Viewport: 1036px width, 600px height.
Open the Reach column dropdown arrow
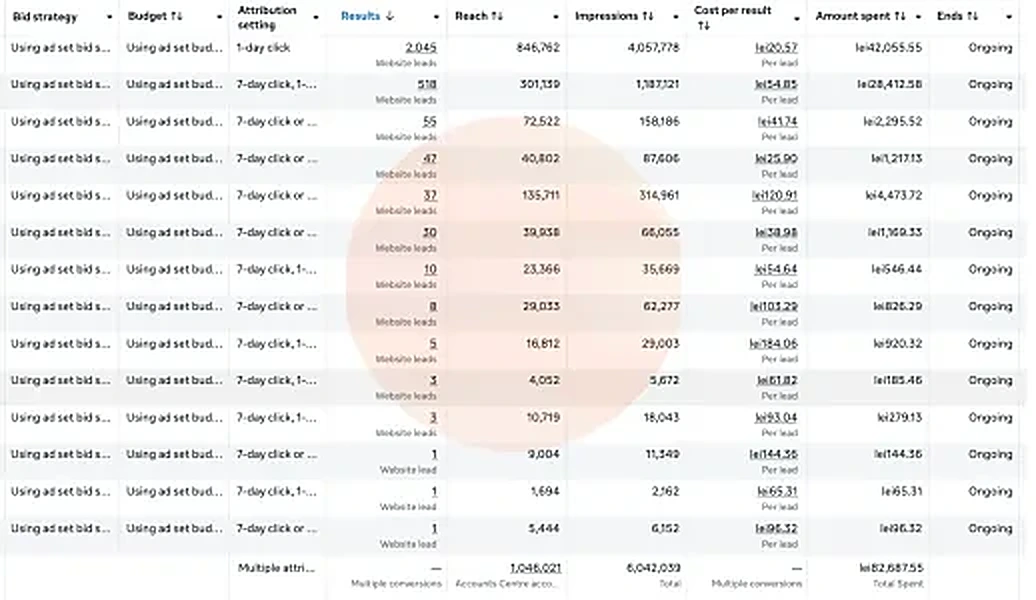pyautogui.click(x=556, y=17)
